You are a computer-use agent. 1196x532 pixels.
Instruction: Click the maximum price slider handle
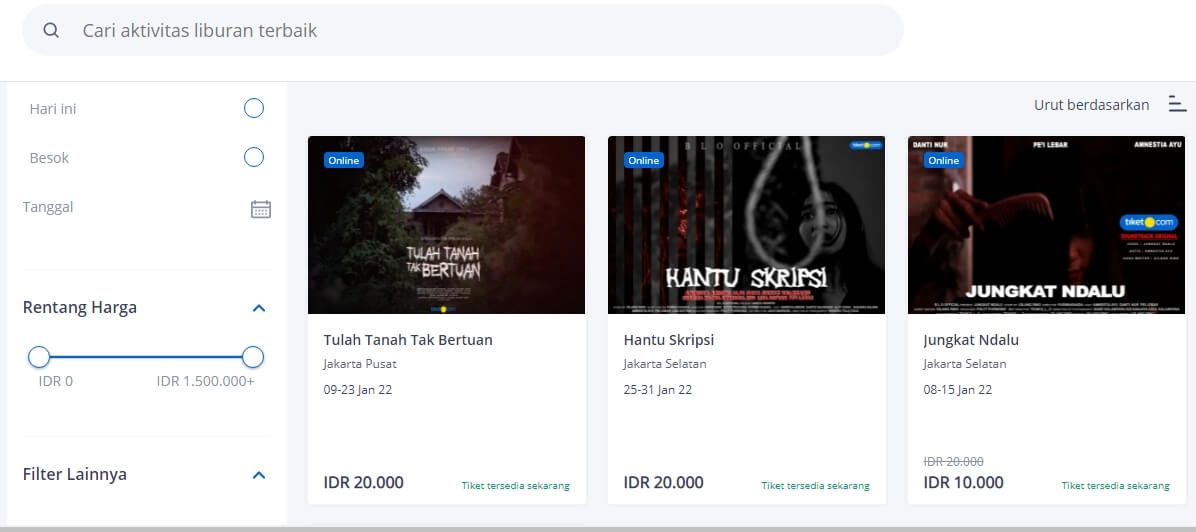(252, 356)
